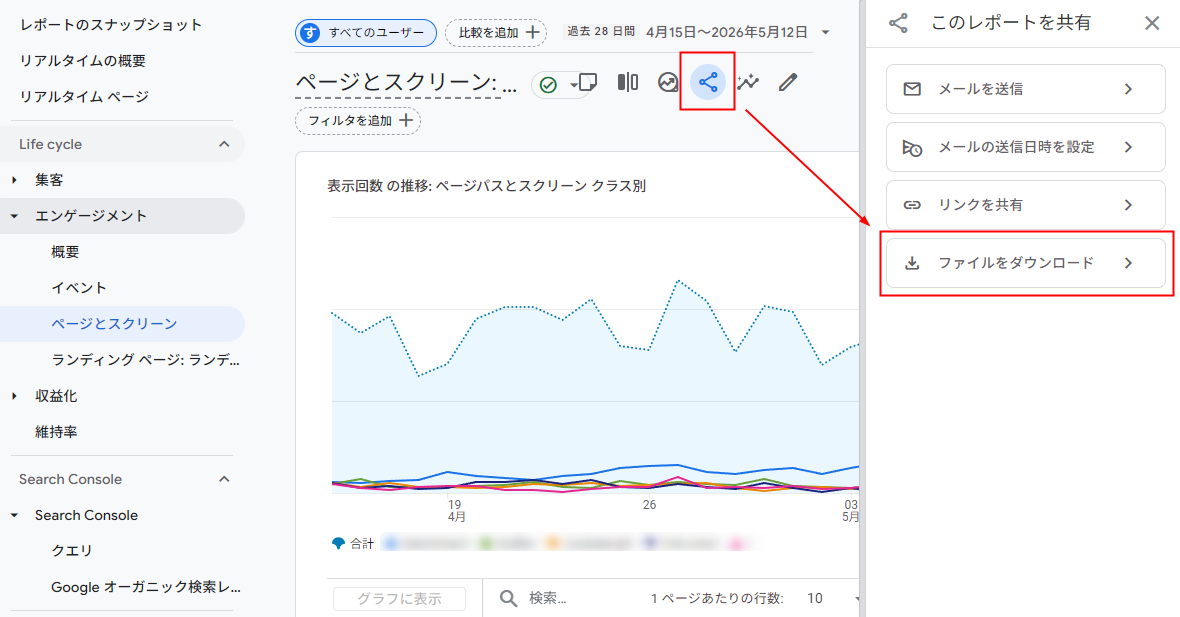1180x617 pixels.
Task: Click the mail envelope icon
Action: [912, 89]
